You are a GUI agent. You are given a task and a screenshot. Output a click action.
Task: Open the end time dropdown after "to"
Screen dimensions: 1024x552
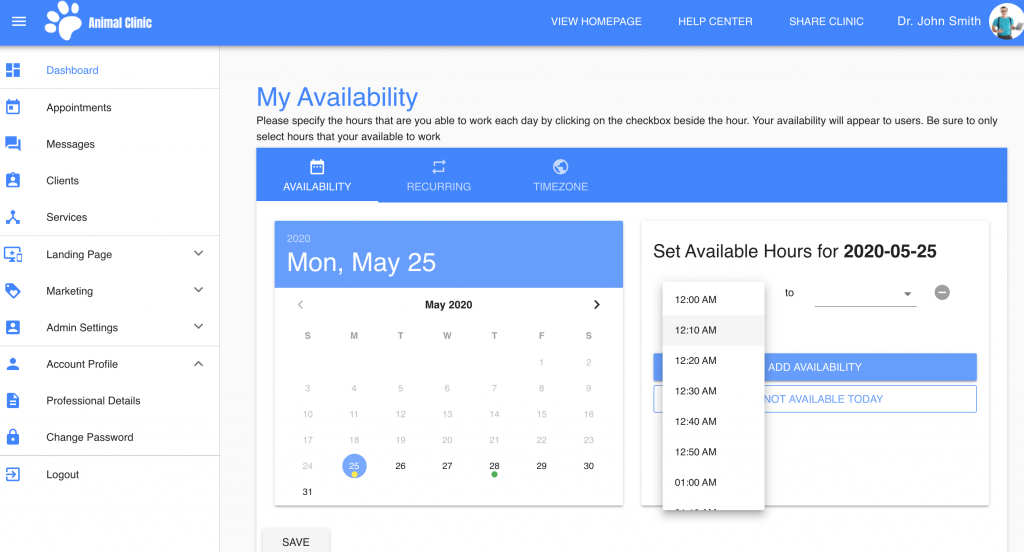tap(865, 294)
